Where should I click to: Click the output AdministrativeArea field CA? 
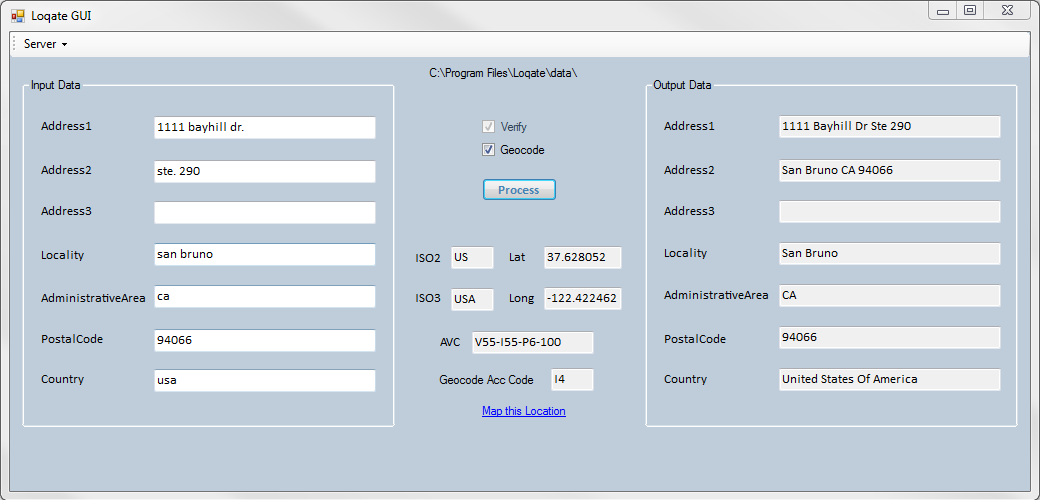[x=889, y=295]
